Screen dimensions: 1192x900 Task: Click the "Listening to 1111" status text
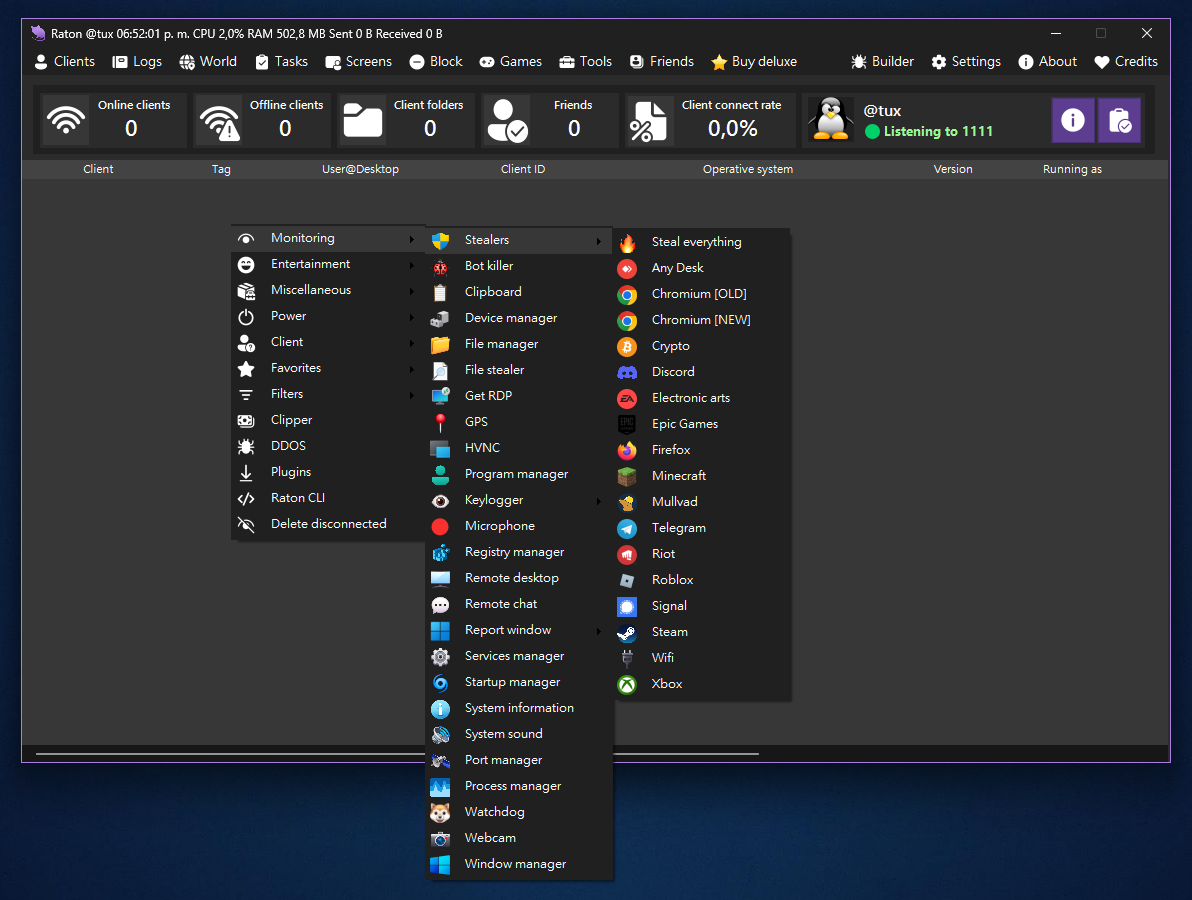click(x=938, y=132)
